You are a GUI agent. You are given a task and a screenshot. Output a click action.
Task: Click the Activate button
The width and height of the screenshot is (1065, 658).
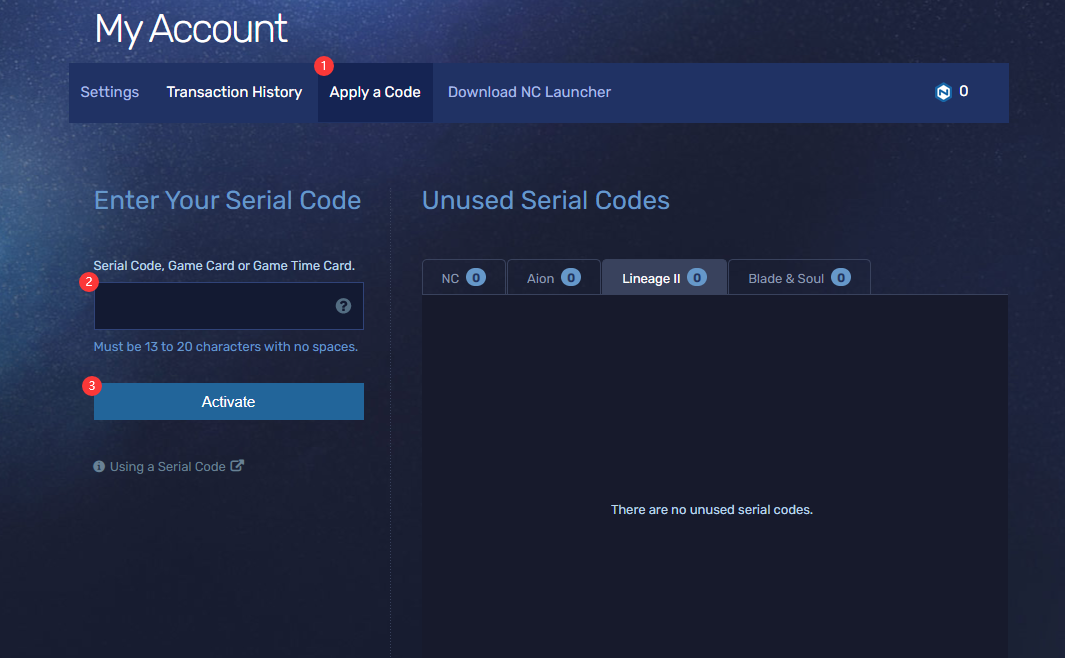pyautogui.click(x=229, y=401)
